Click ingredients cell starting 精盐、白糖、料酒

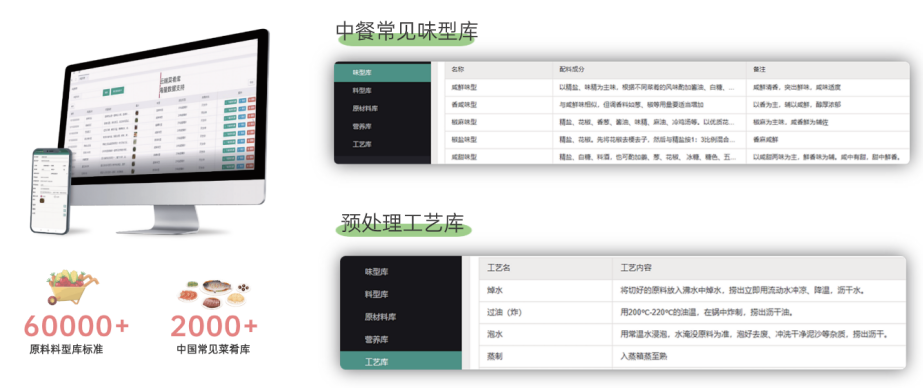tap(649, 157)
